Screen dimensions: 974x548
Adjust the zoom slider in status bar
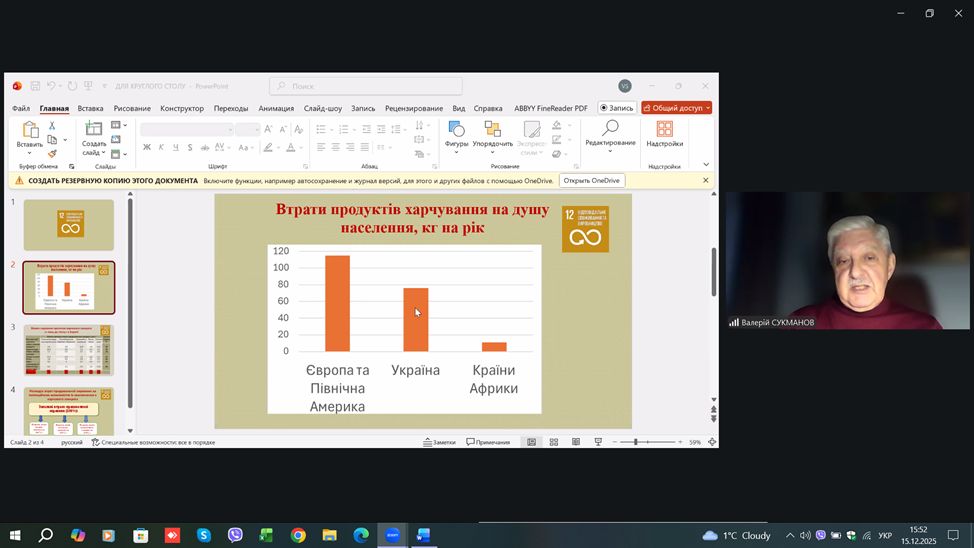(x=636, y=442)
